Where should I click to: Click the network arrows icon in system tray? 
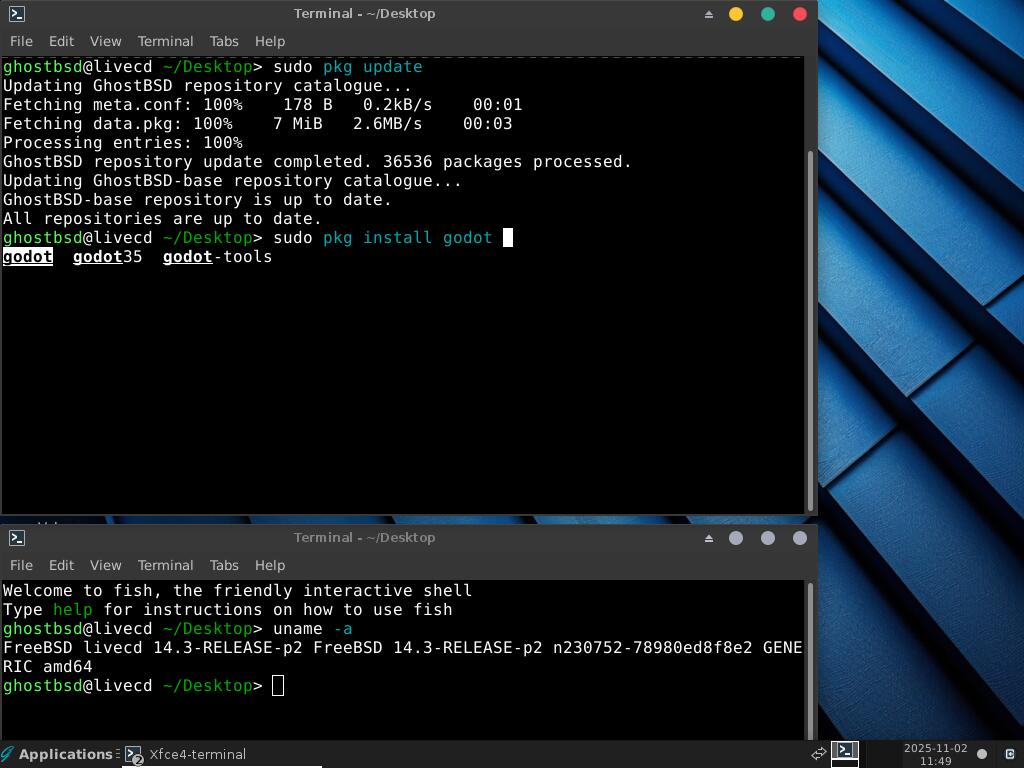(818, 754)
